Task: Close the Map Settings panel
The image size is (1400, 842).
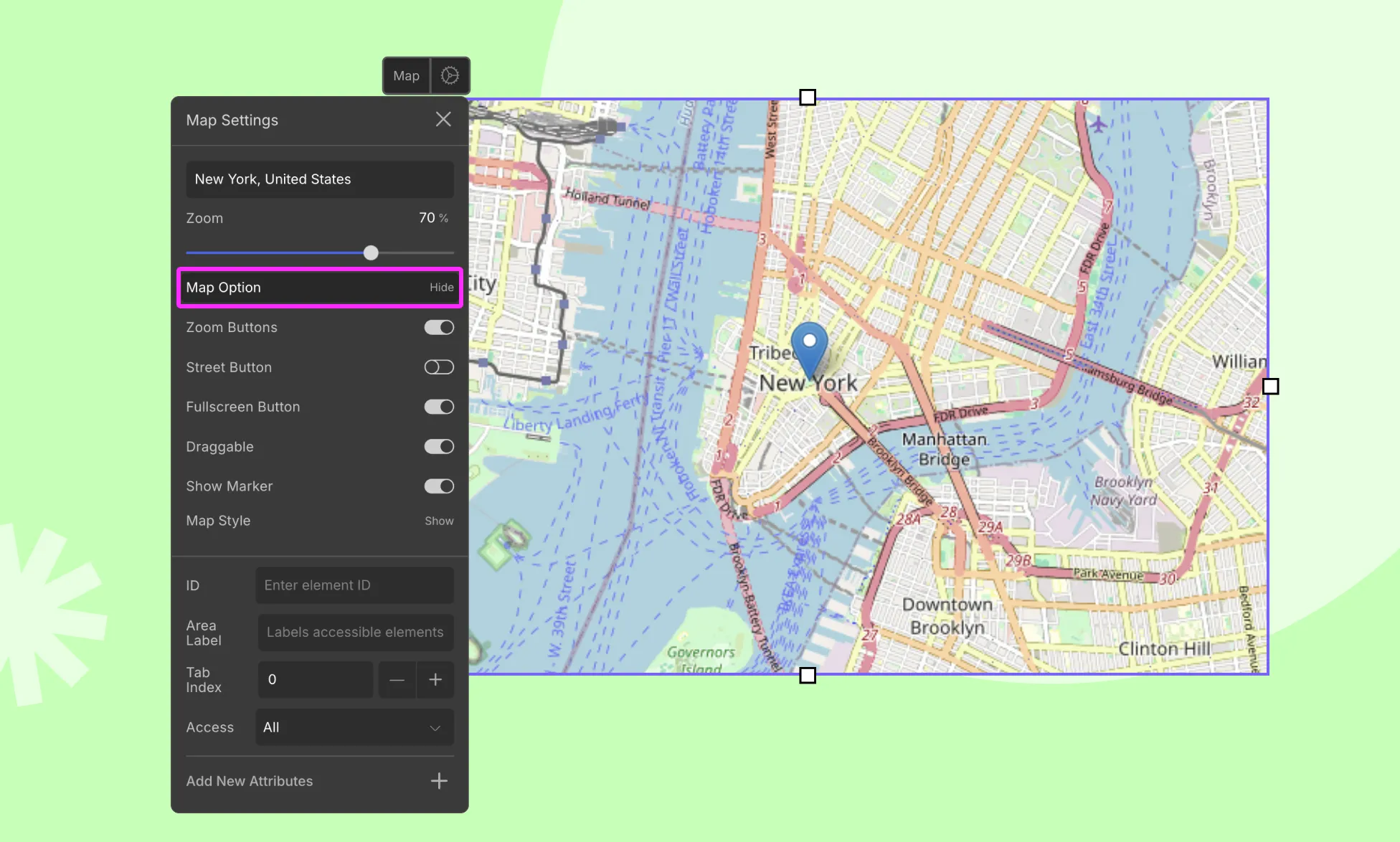Action: point(443,120)
